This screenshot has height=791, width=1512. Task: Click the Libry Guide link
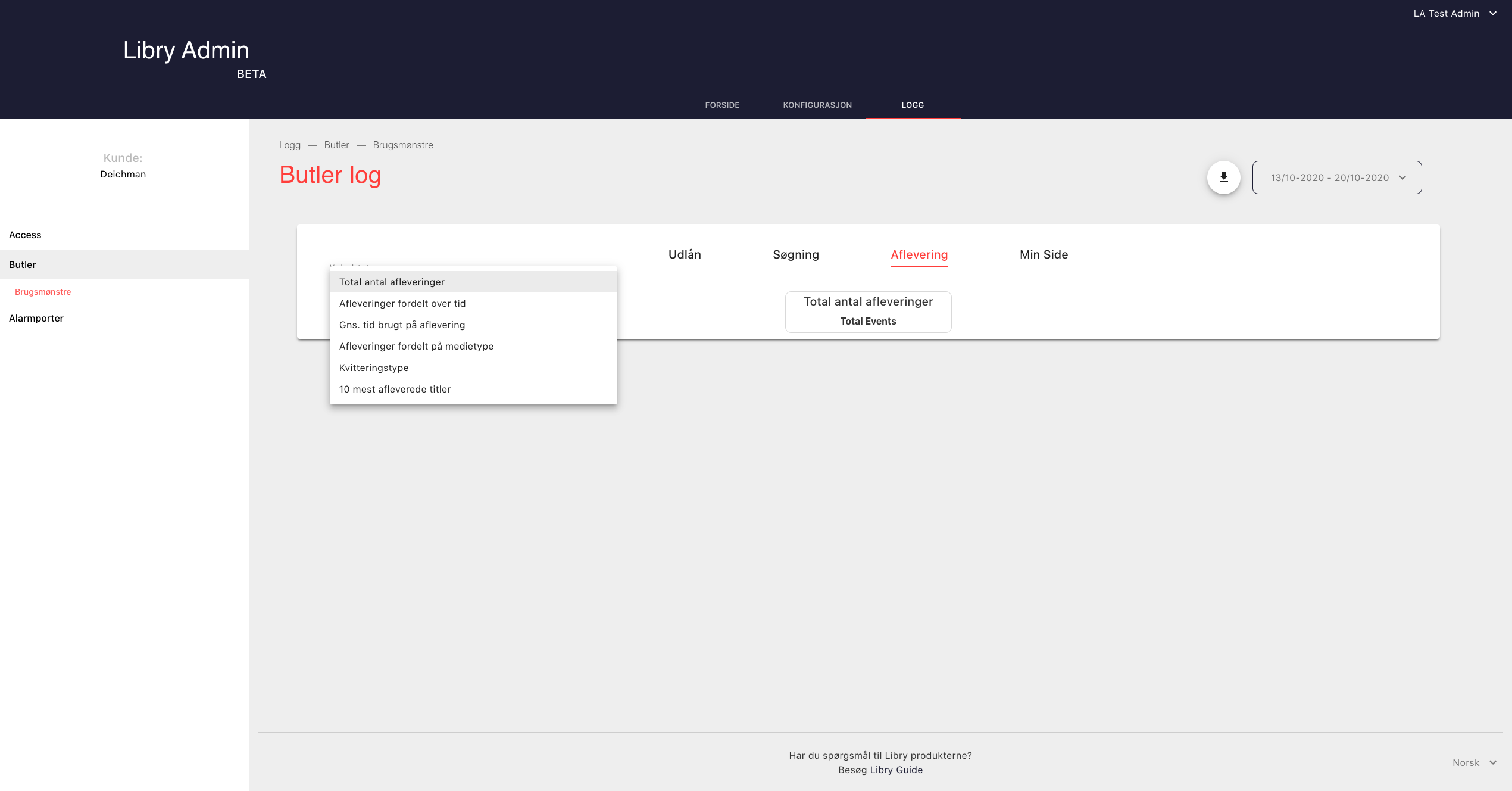click(x=896, y=770)
